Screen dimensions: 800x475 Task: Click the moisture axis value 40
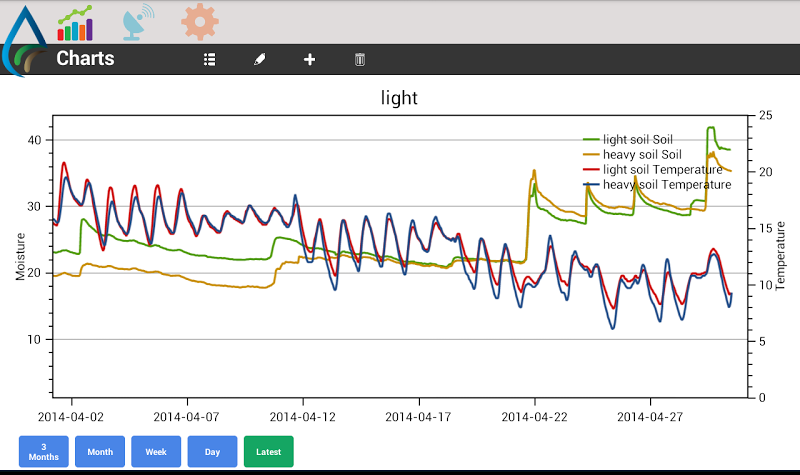34,140
